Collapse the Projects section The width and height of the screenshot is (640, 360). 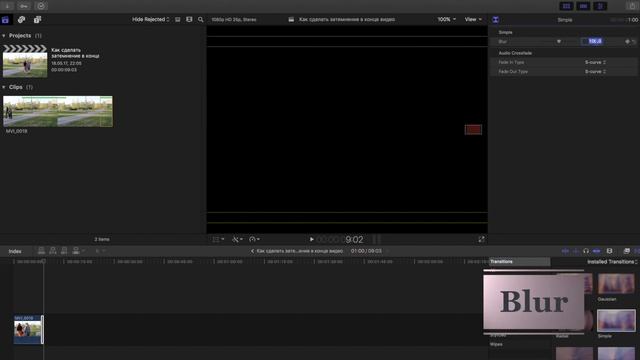(x=4, y=36)
